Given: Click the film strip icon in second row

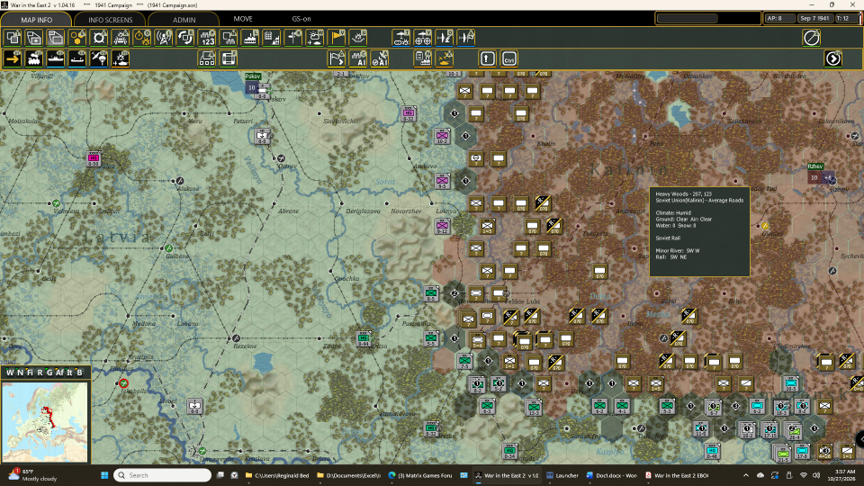Looking at the screenshot, I should coord(229,58).
